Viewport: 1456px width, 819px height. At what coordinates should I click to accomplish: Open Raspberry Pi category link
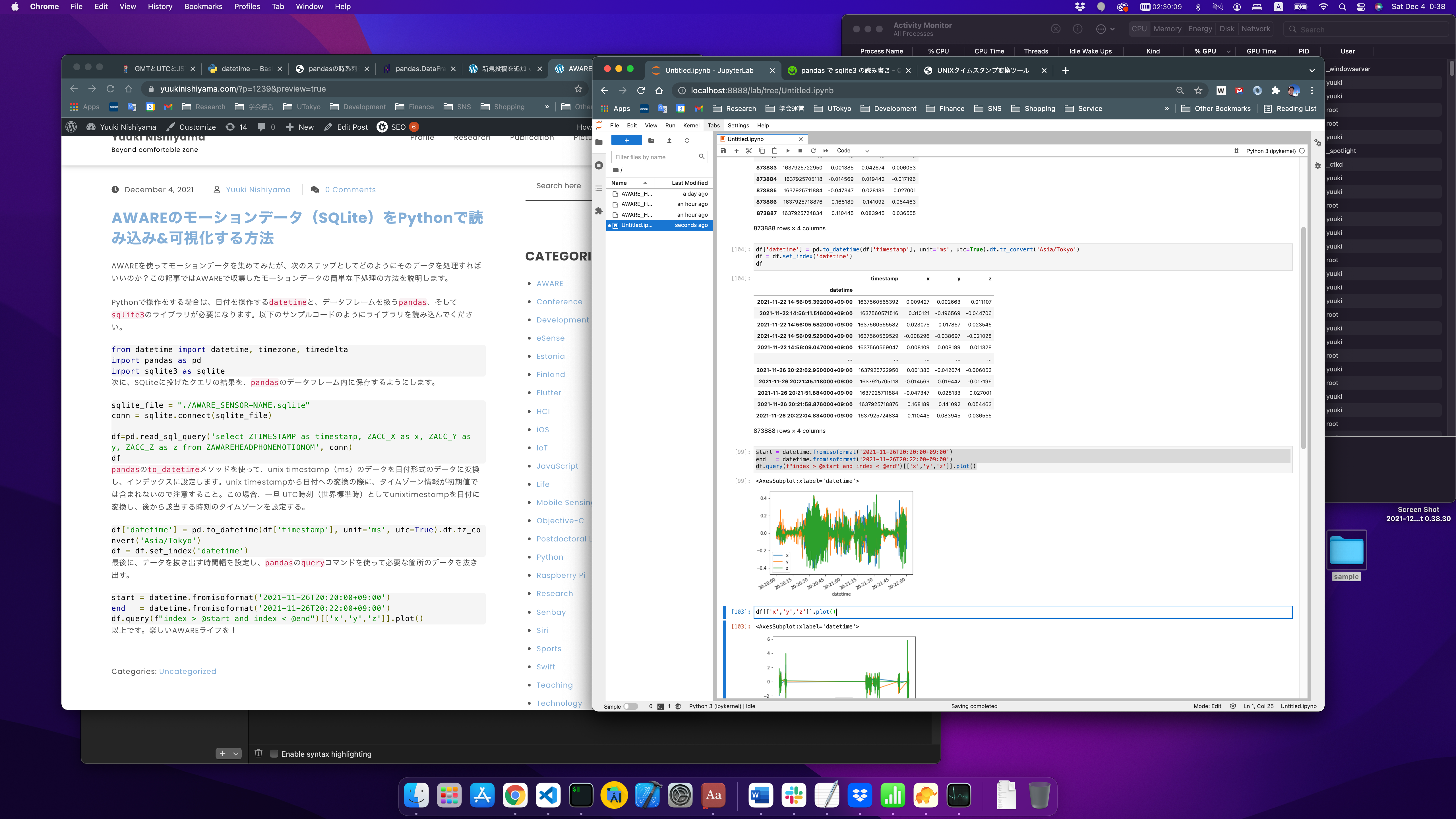pos(561,575)
